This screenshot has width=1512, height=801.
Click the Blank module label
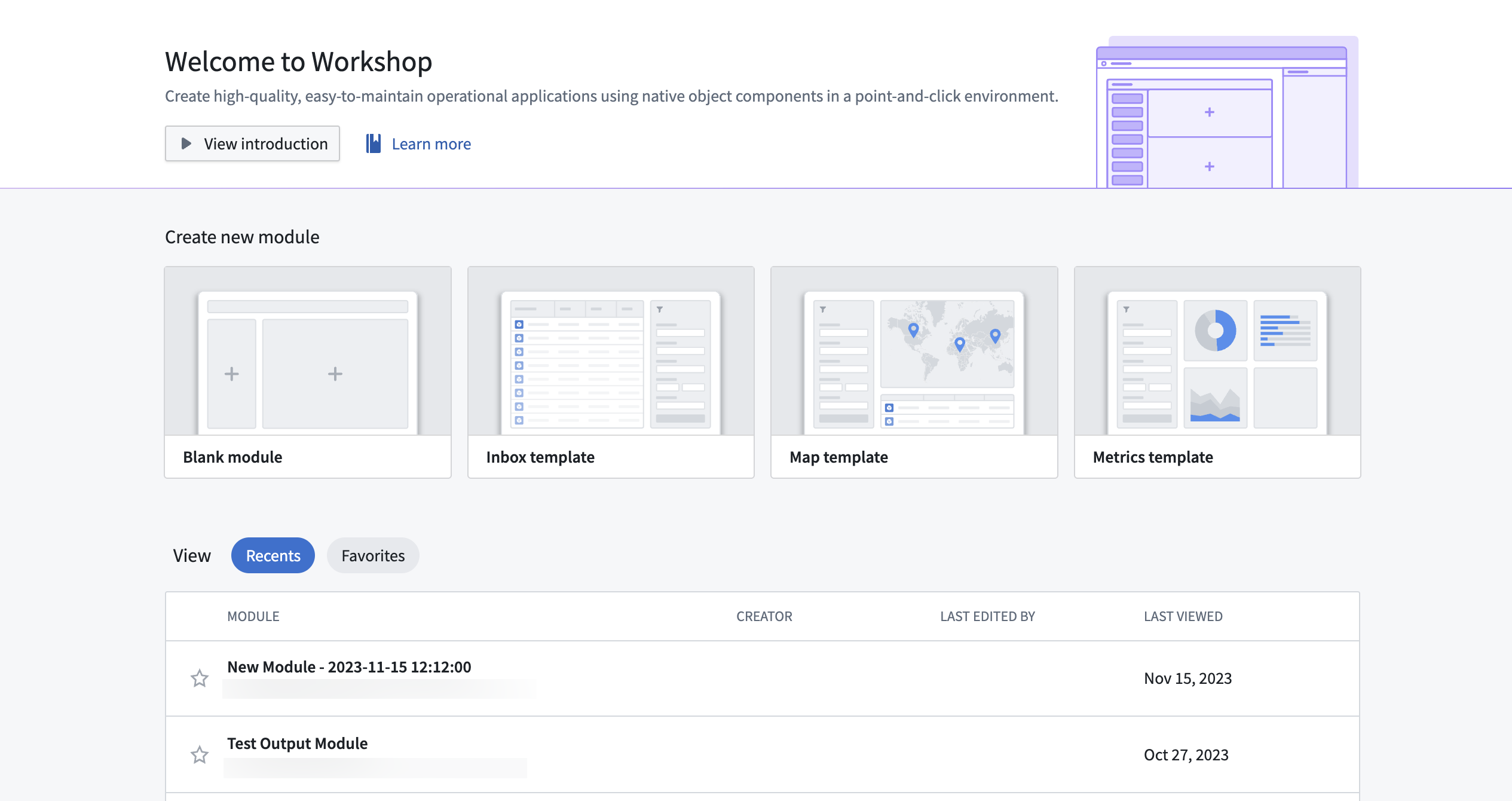pos(232,457)
